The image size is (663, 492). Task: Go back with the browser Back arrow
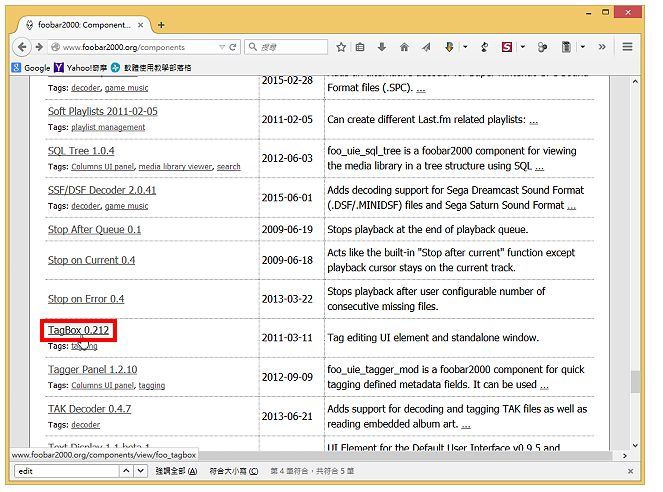coord(22,47)
